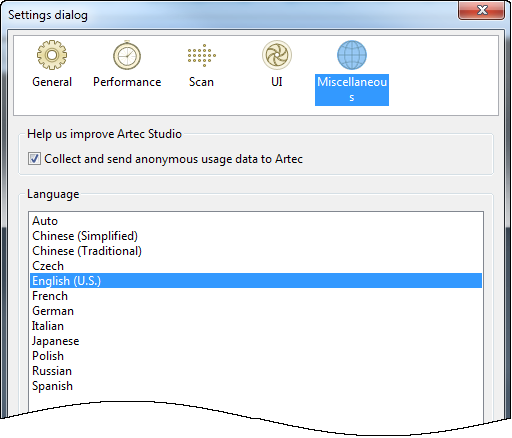Open Performance settings stopwatch icon
Image resolution: width=512 pixels, height=438 pixels.
[127, 55]
